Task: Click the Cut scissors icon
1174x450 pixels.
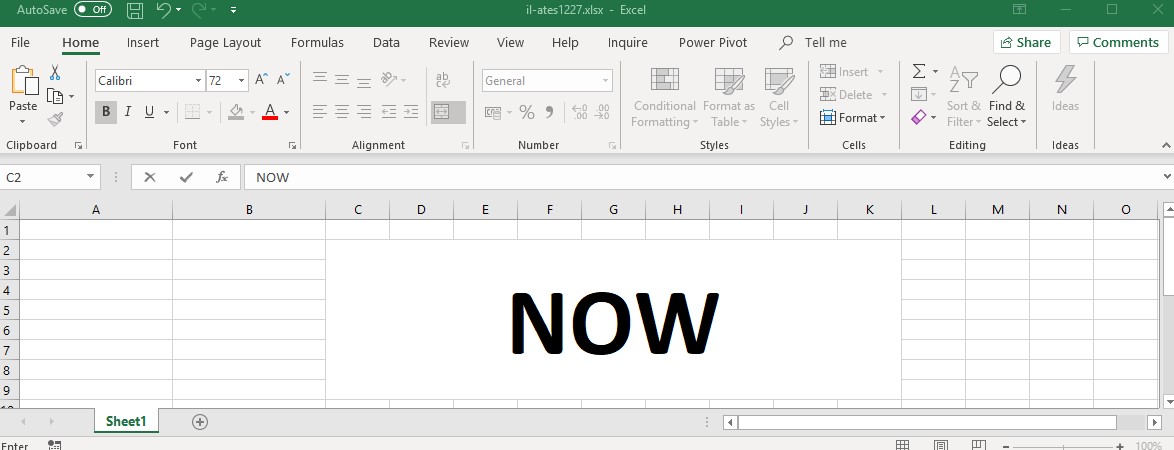Action: 55,73
